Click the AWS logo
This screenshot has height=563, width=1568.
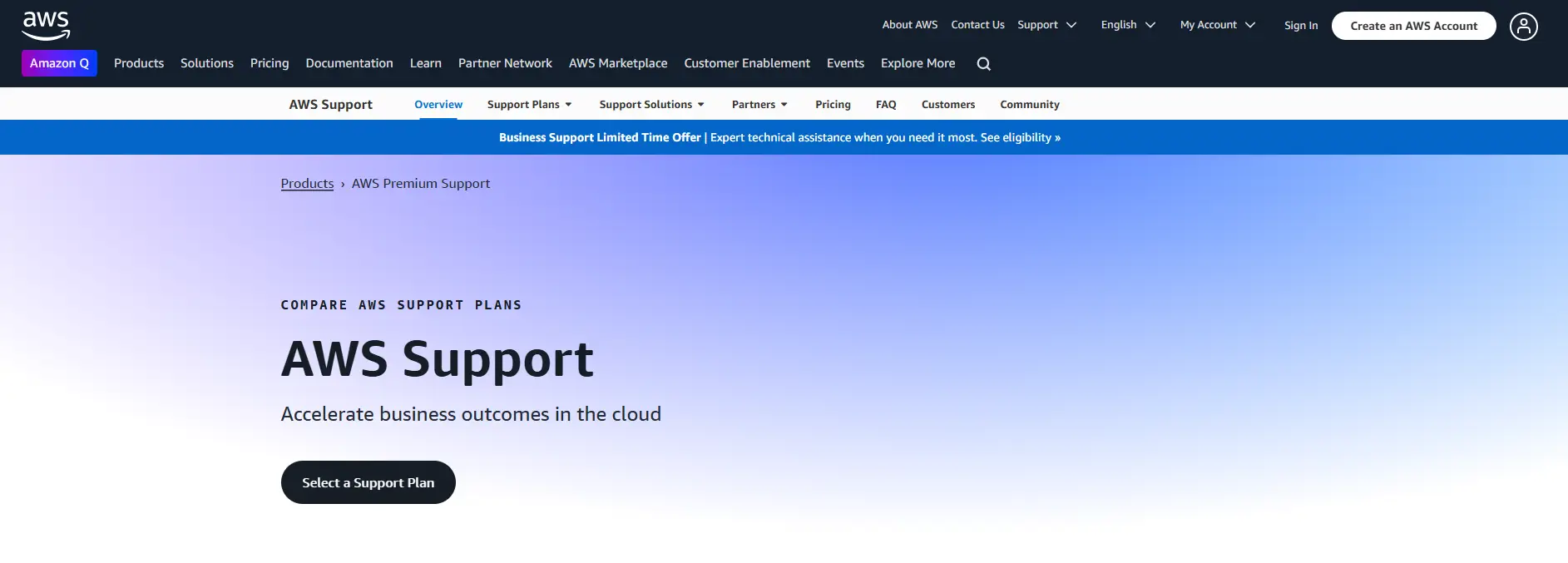coord(46,26)
